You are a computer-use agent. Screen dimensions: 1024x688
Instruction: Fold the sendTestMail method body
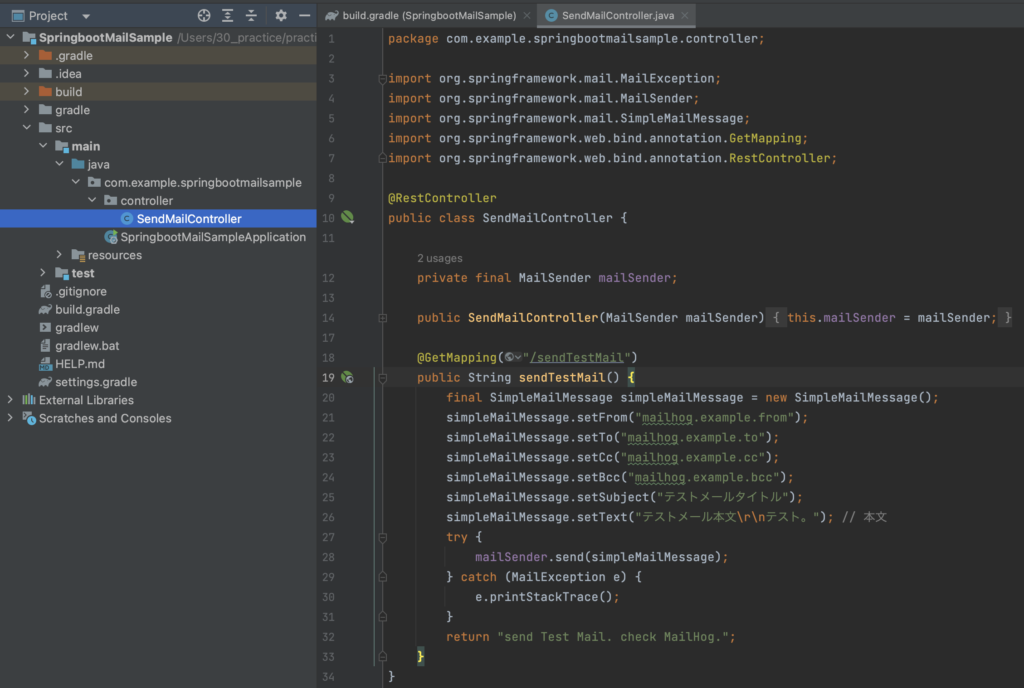pyautogui.click(x=383, y=378)
